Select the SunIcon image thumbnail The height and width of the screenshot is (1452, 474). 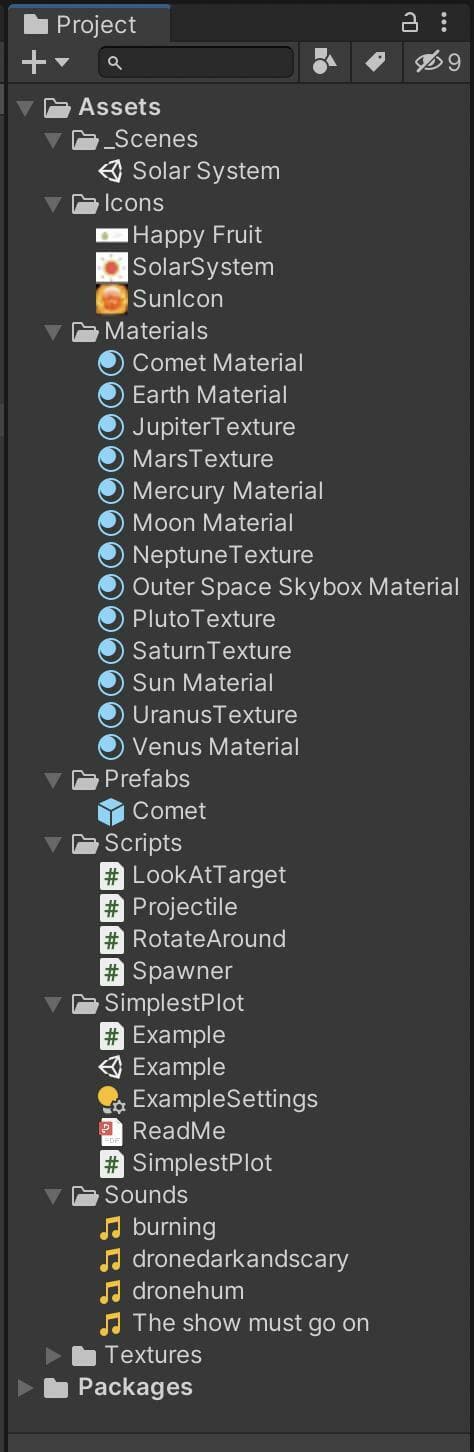click(111, 299)
